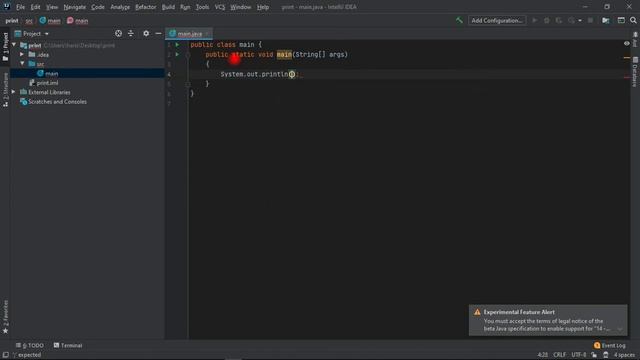Open the Window menu
The height and width of the screenshot is (360, 640).
[241, 7]
